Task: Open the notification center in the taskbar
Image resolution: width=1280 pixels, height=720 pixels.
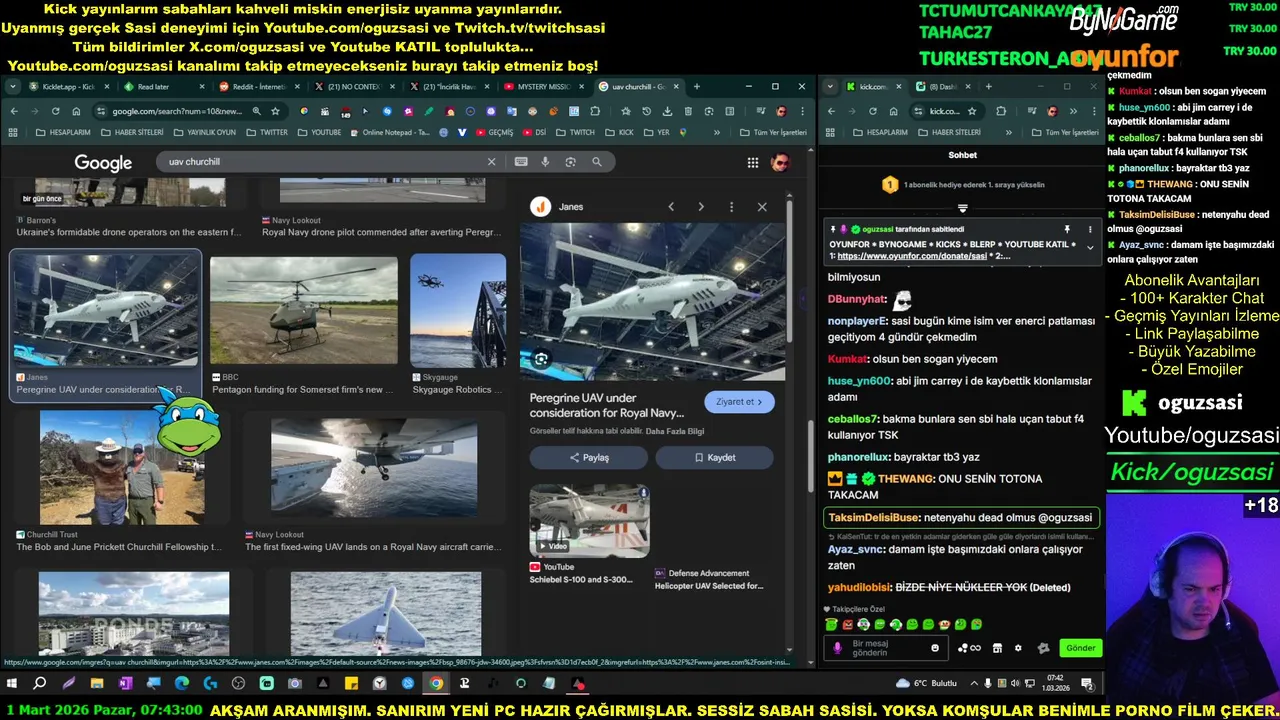Action: coord(1087,684)
